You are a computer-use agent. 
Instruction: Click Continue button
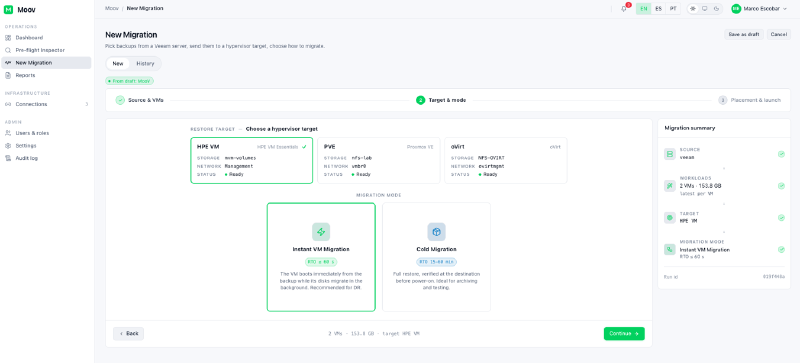click(624, 333)
